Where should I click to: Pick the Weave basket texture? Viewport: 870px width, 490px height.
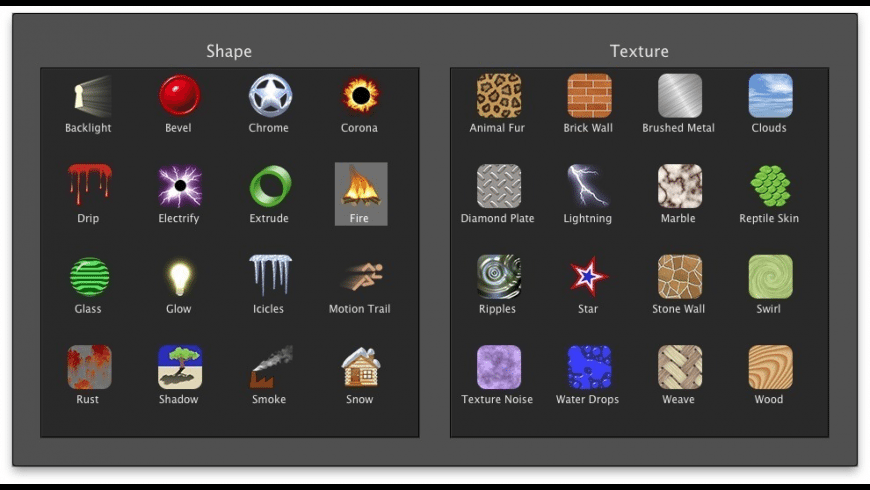(680, 367)
